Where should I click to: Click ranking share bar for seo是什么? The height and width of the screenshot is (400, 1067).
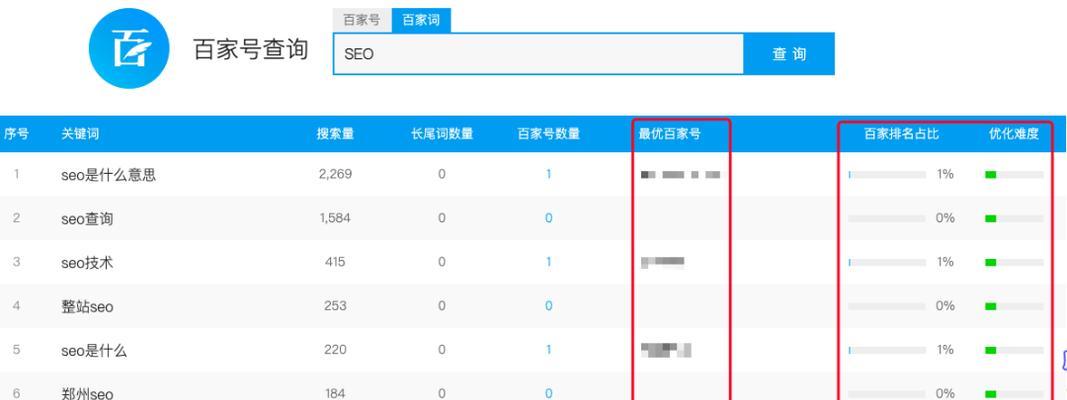[x=887, y=350]
